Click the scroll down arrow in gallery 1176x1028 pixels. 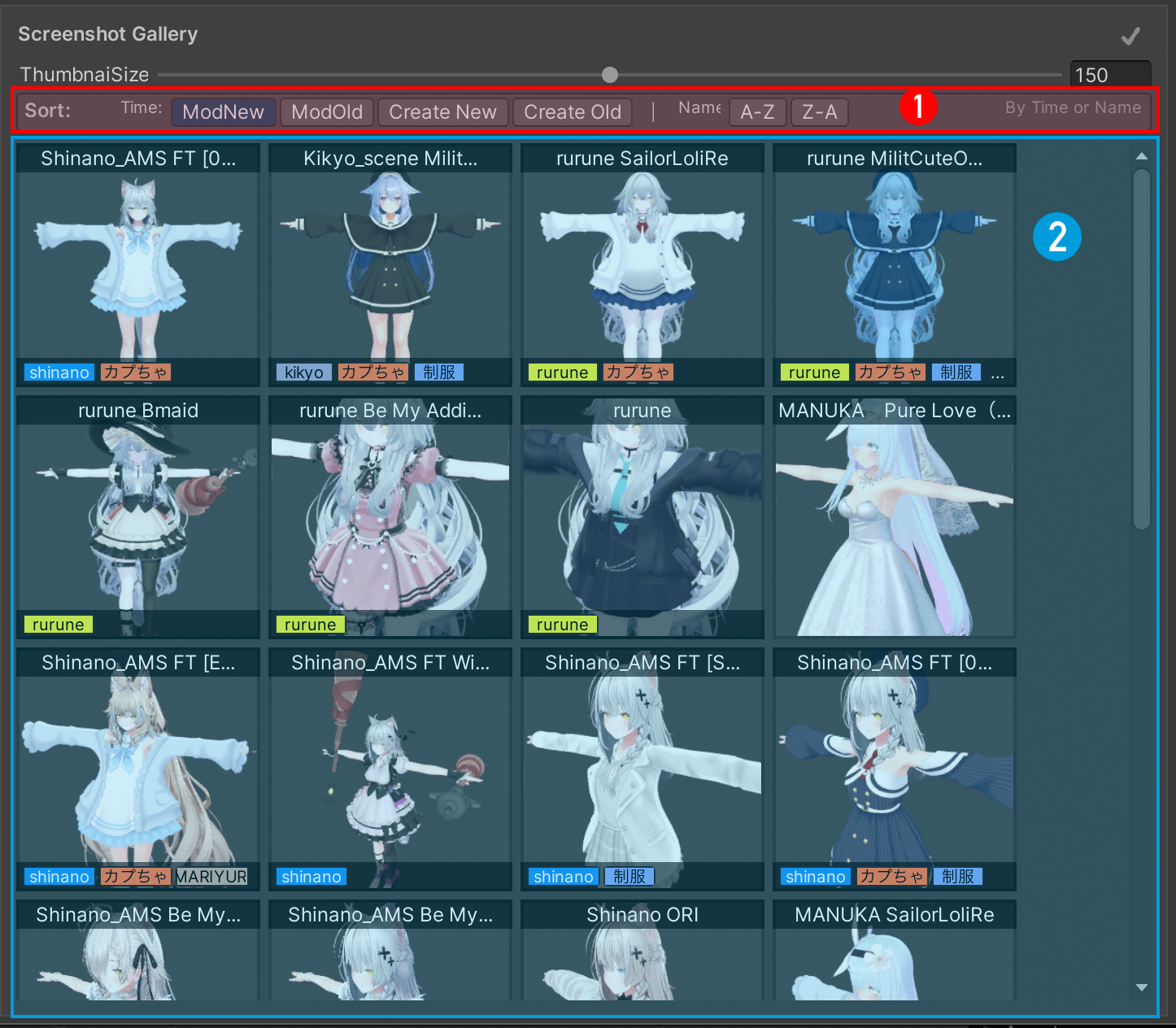pos(1142,987)
